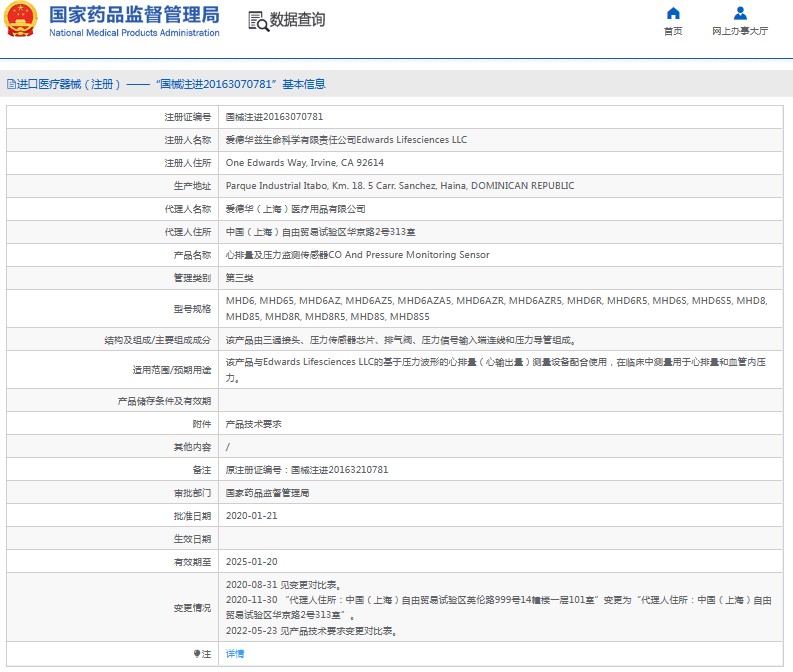
Task: Click the document icon before 进口医疗器械
Action: point(11,84)
